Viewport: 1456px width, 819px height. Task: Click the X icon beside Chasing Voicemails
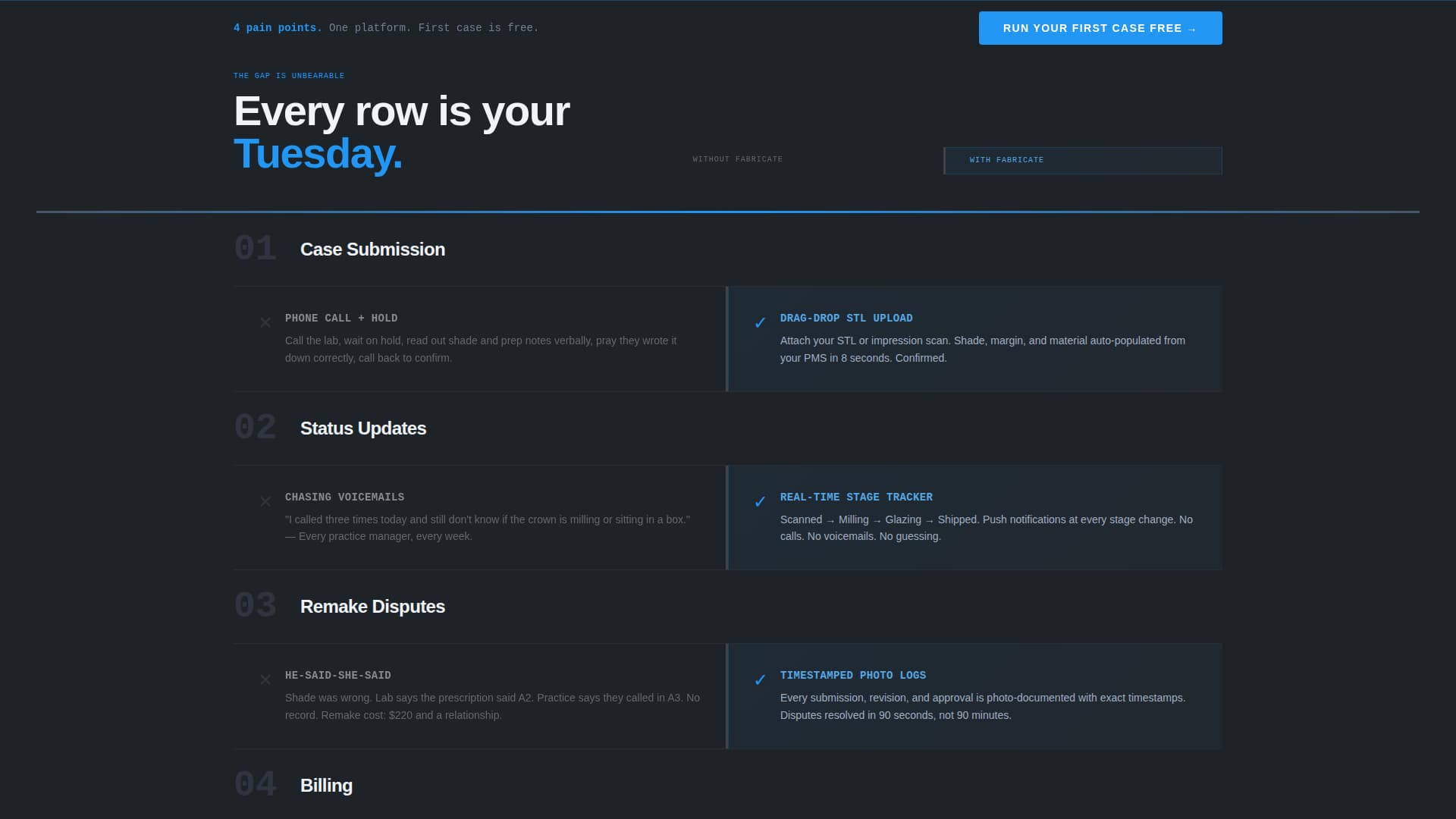(x=265, y=501)
